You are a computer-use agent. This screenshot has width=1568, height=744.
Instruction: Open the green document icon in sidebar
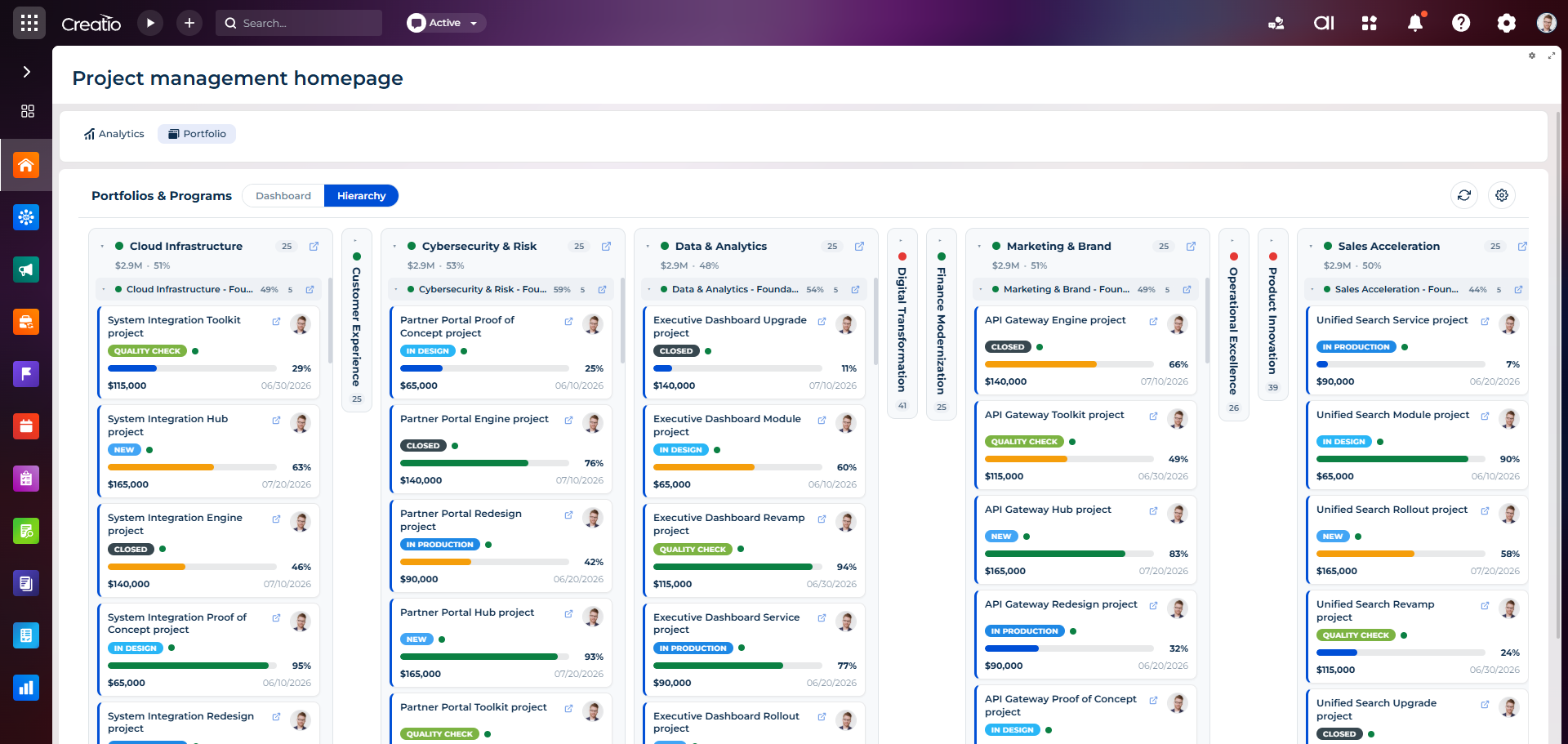[x=26, y=531]
